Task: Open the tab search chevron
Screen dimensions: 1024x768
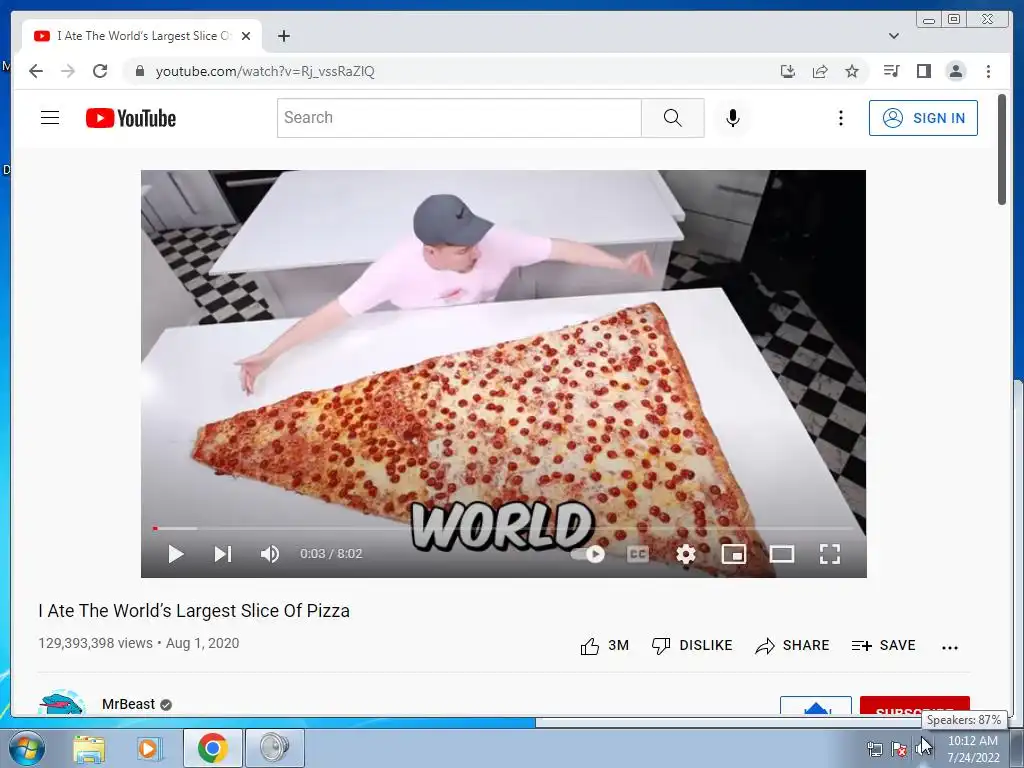Action: 894,36
